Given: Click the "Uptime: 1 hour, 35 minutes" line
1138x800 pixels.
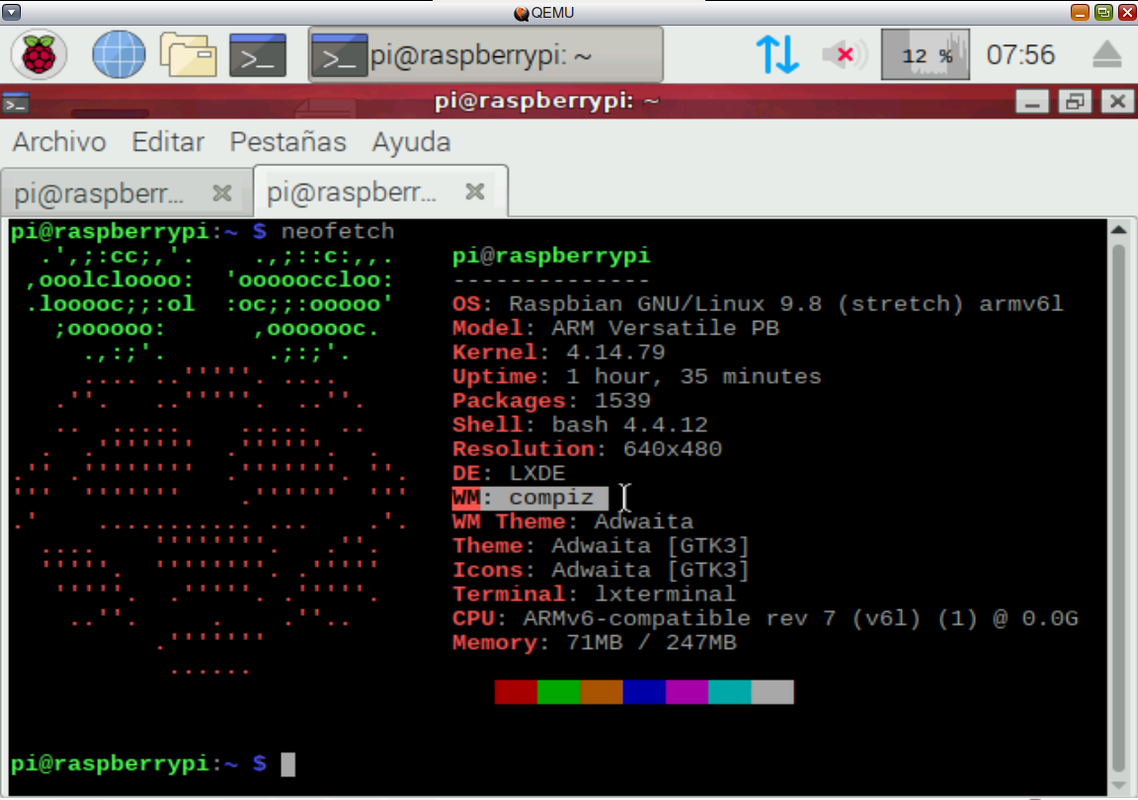Looking at the screenshot, I should tap(636, 377).
